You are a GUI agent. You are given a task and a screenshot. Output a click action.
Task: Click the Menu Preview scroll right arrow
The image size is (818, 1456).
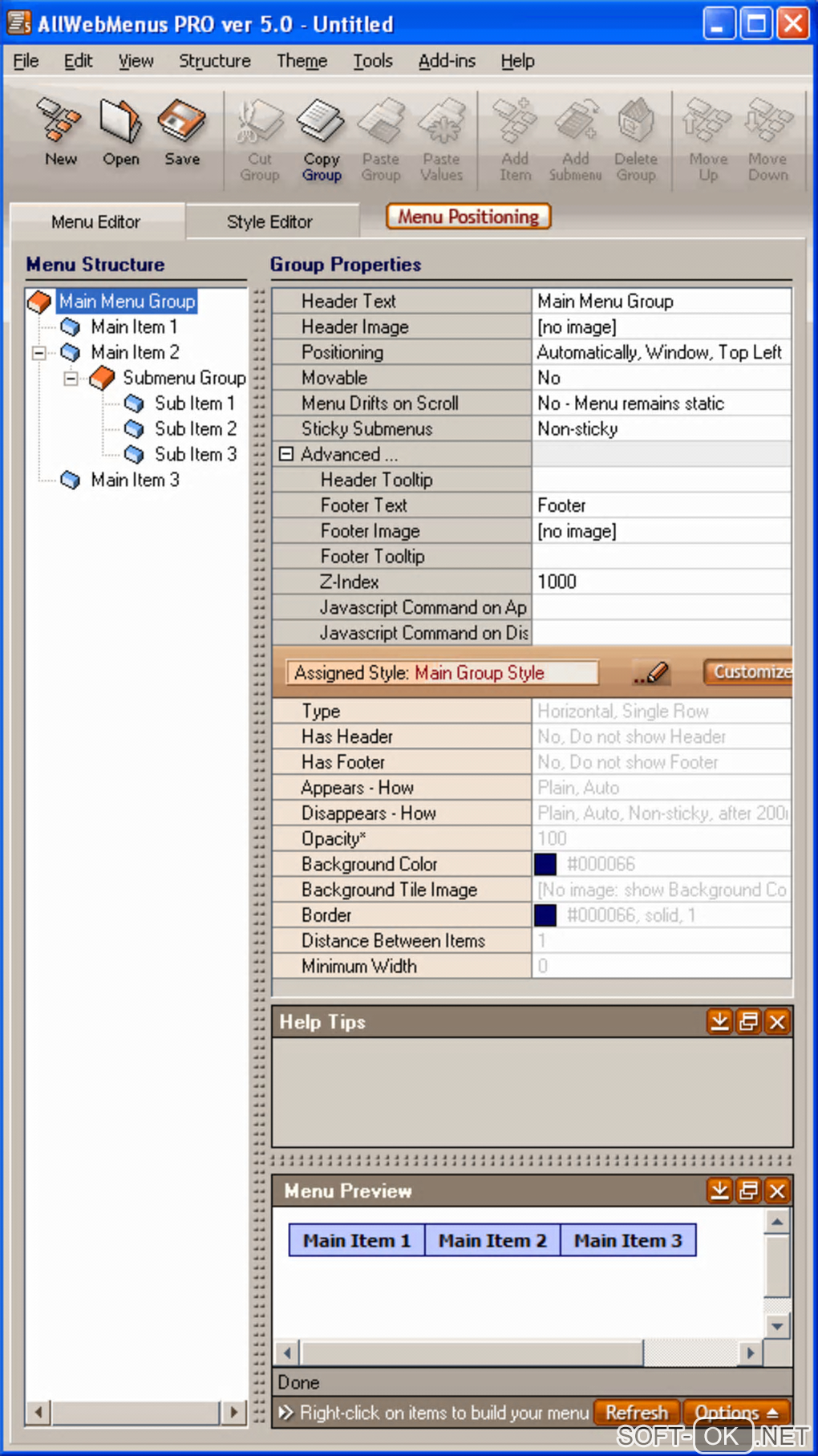pos(750,1353)
